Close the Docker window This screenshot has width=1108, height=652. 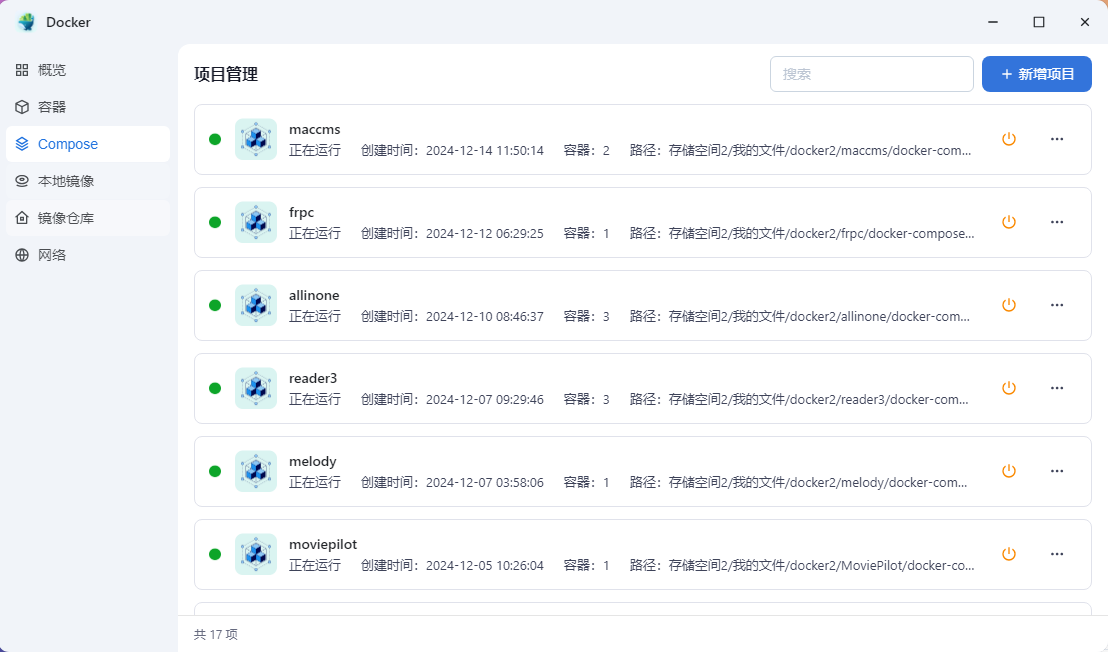1085,22
